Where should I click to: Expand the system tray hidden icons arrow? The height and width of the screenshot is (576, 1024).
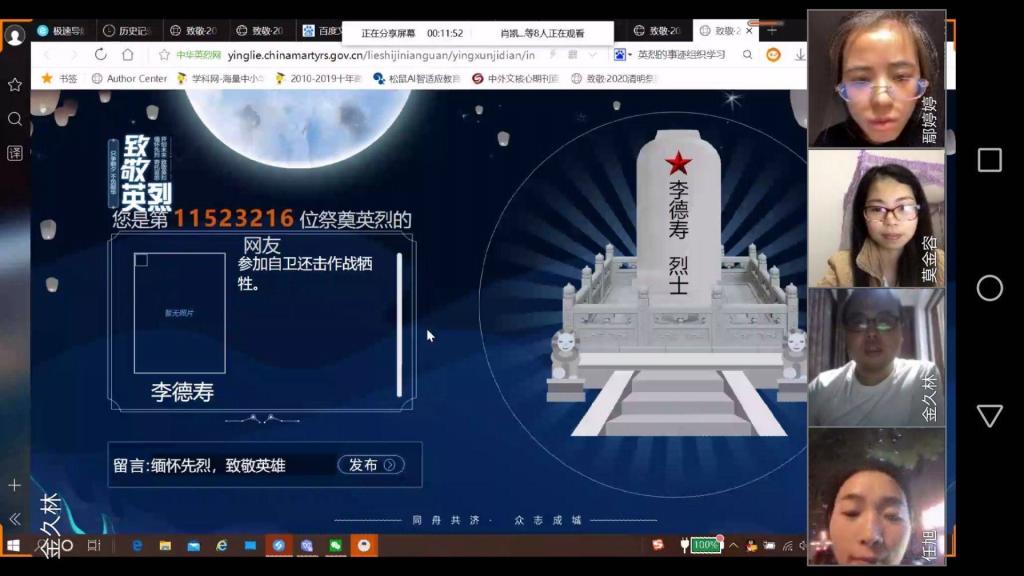click(735, 545)
